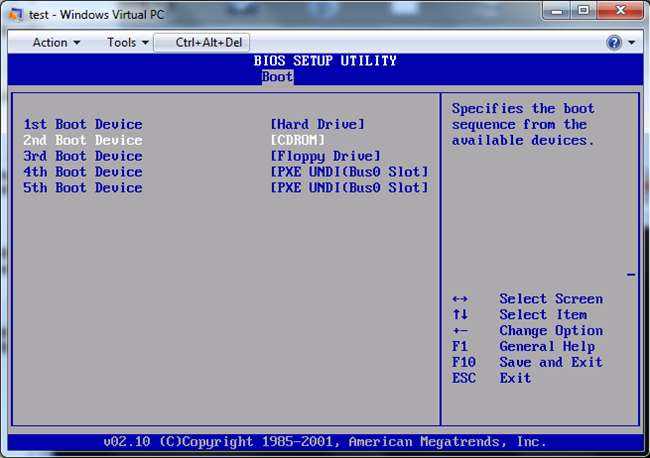Open the Tools menu
The height and width of the screenshot is (458, 650).
(x=128, y=42)
